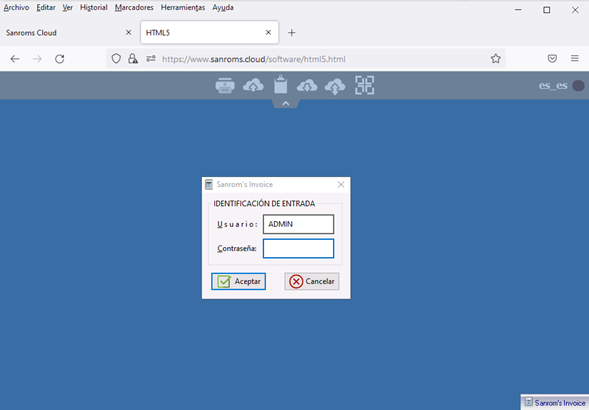Minimize the browser window
The width and height of the screenshot is (589, 410).
(518, 10)
